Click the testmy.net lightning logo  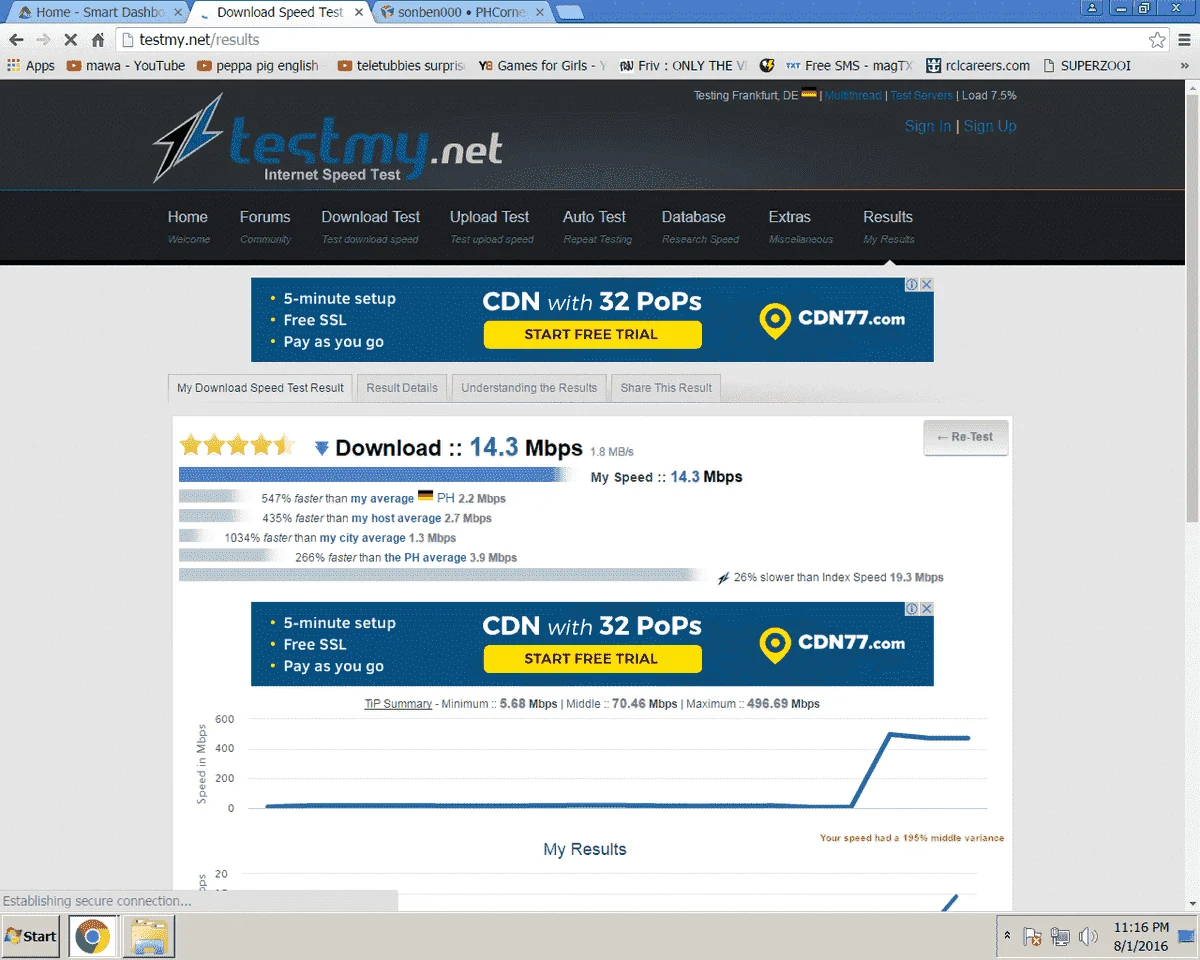click(328, 138)
